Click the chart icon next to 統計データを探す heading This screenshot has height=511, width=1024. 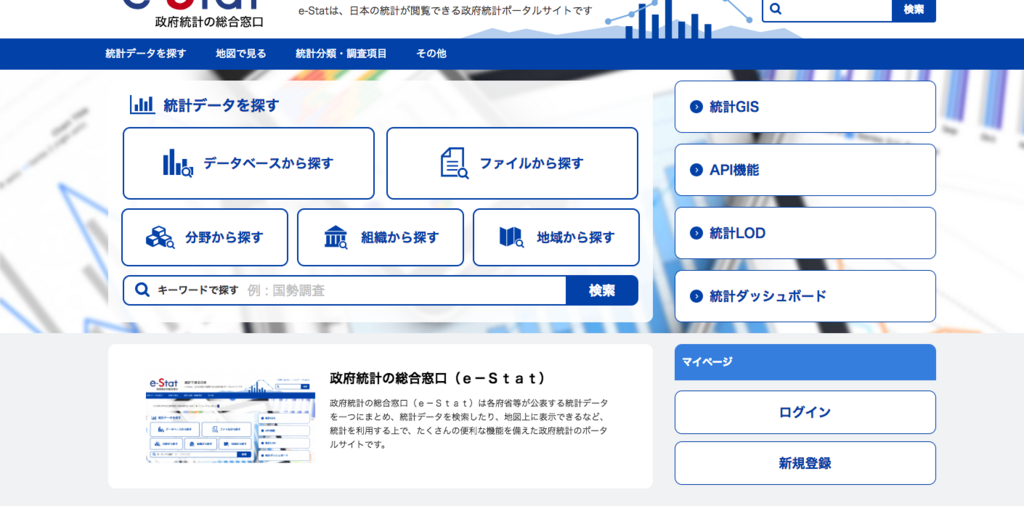[x=142, y=105]
